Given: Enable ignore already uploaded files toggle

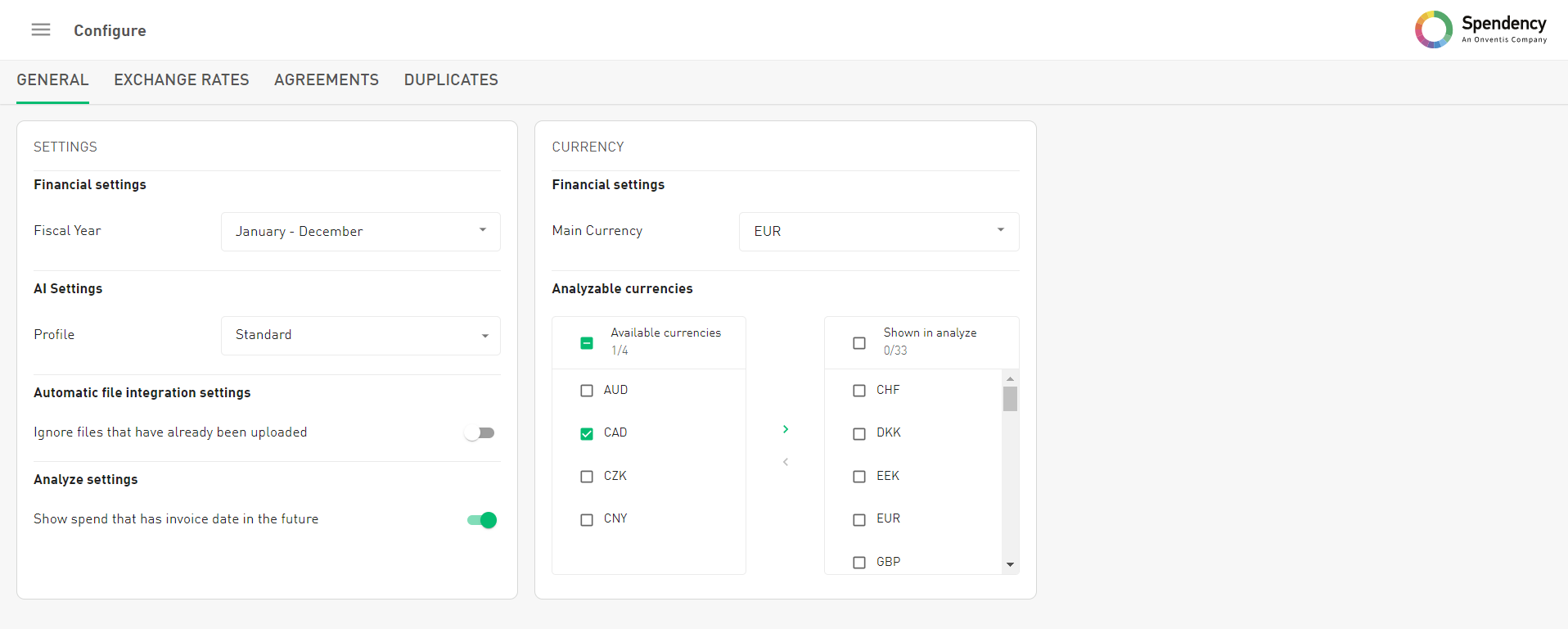Looking at the screenshot, I should tap(480, 433).
